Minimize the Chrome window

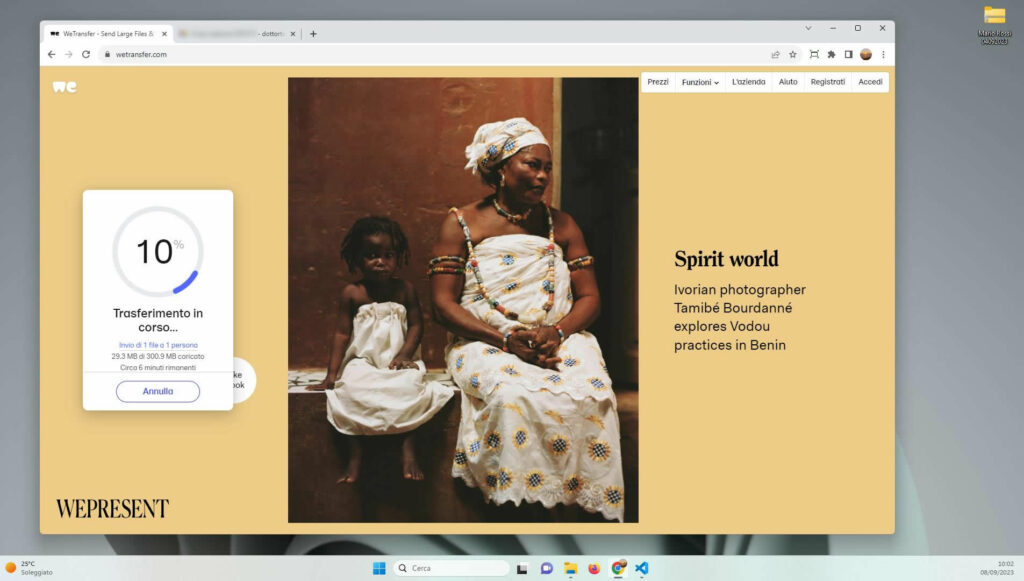833,28
